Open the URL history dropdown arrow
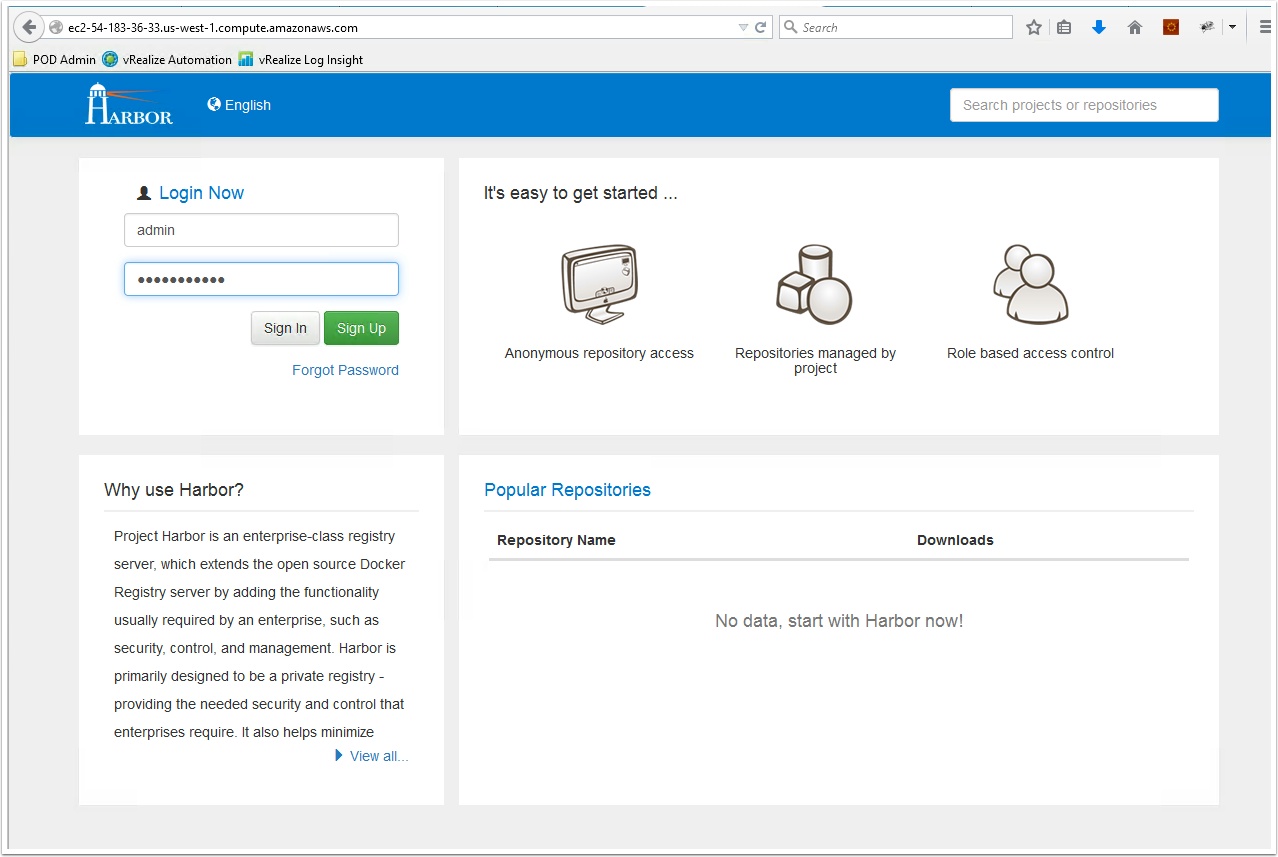The width and height of the screenshot is (1278, 857). coord(743,28)
